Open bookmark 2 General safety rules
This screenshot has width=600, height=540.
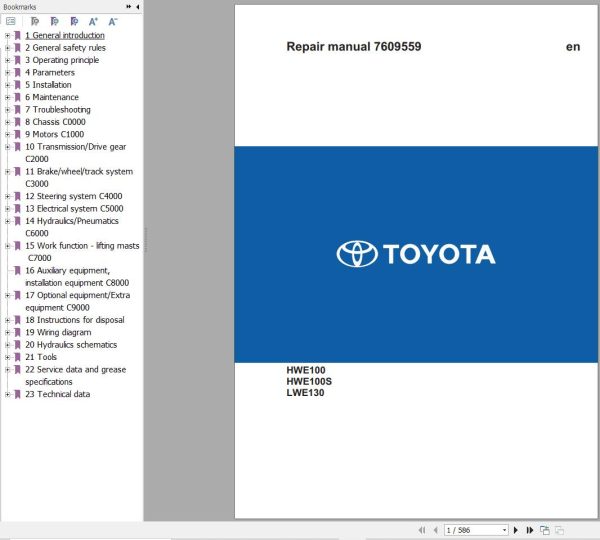pyautogui.click(x=65, y=48)
